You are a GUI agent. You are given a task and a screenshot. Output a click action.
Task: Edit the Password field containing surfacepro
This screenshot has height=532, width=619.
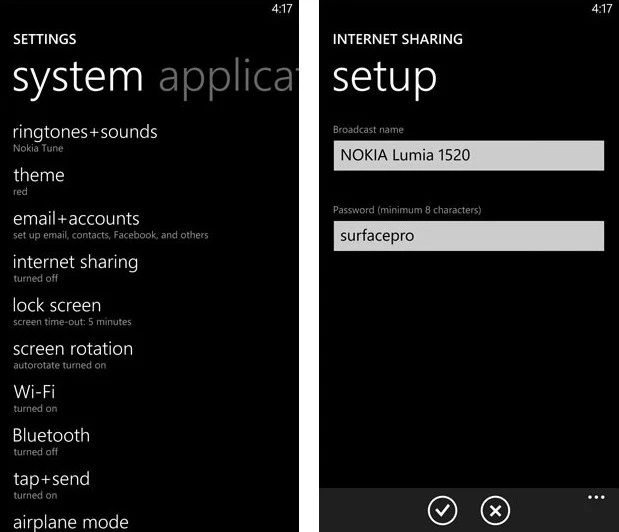coord(469,236)
